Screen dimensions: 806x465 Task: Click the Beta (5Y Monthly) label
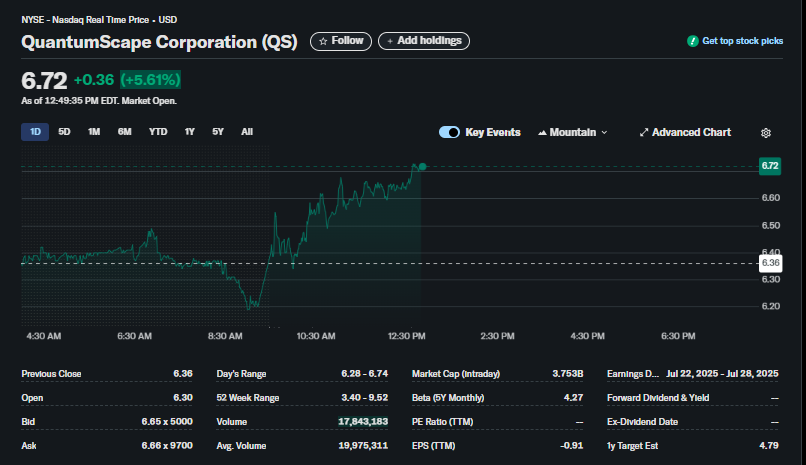448,398
